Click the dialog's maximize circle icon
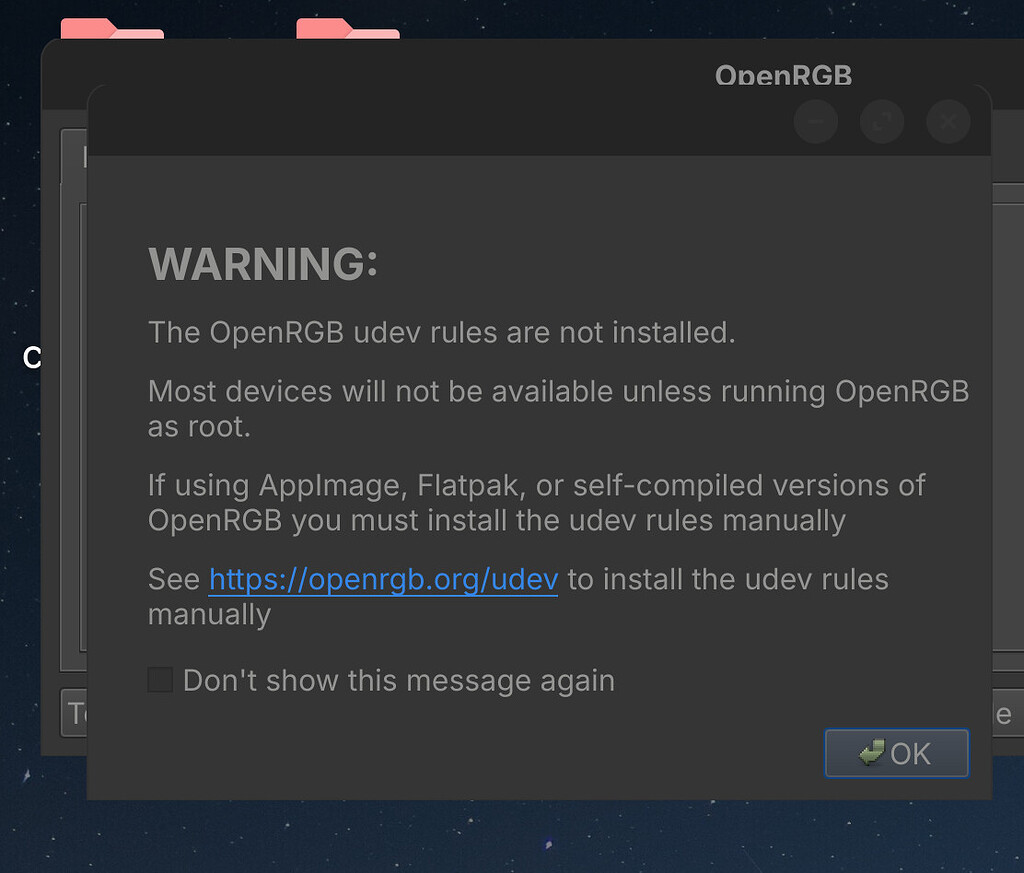 click(881, 121)
